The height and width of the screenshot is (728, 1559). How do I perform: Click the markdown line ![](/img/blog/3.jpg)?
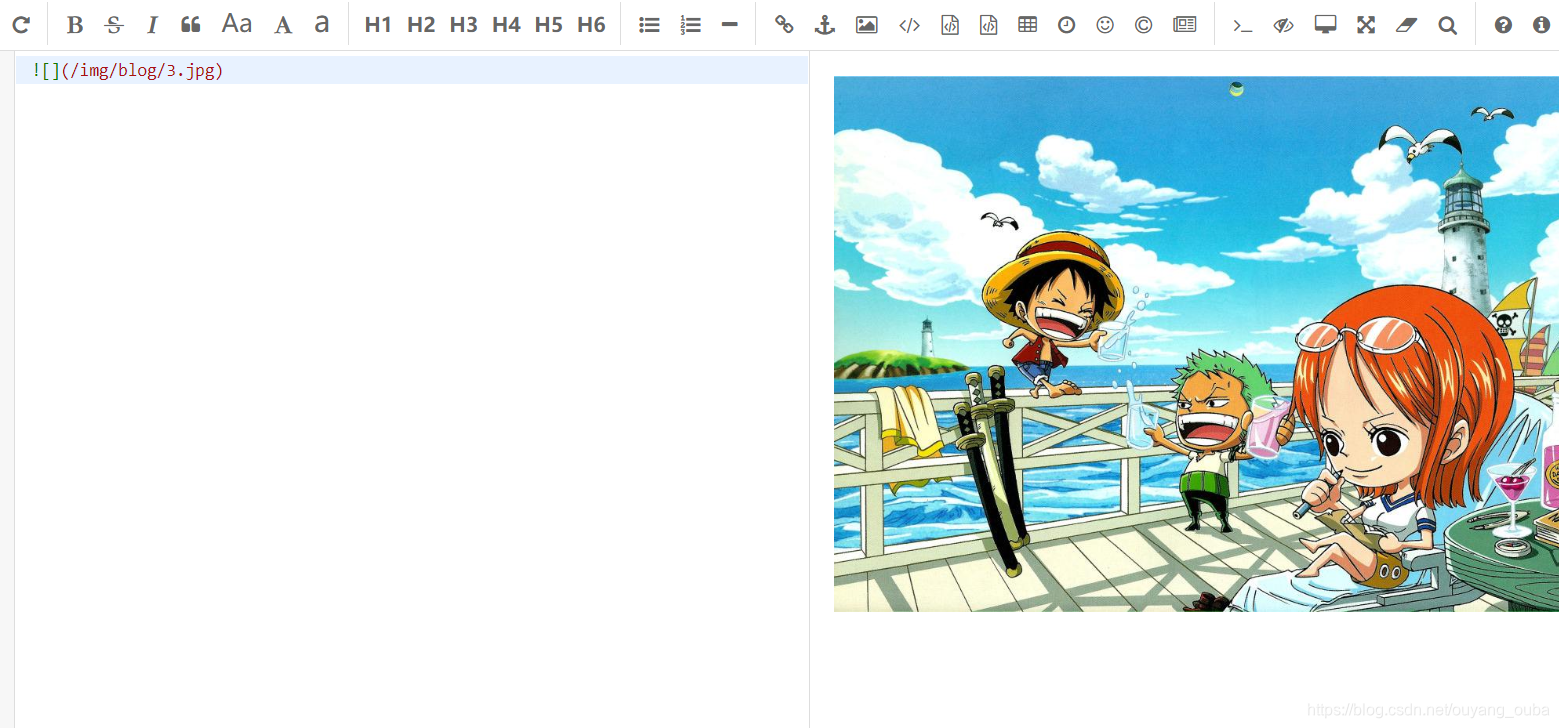point(127,70)
